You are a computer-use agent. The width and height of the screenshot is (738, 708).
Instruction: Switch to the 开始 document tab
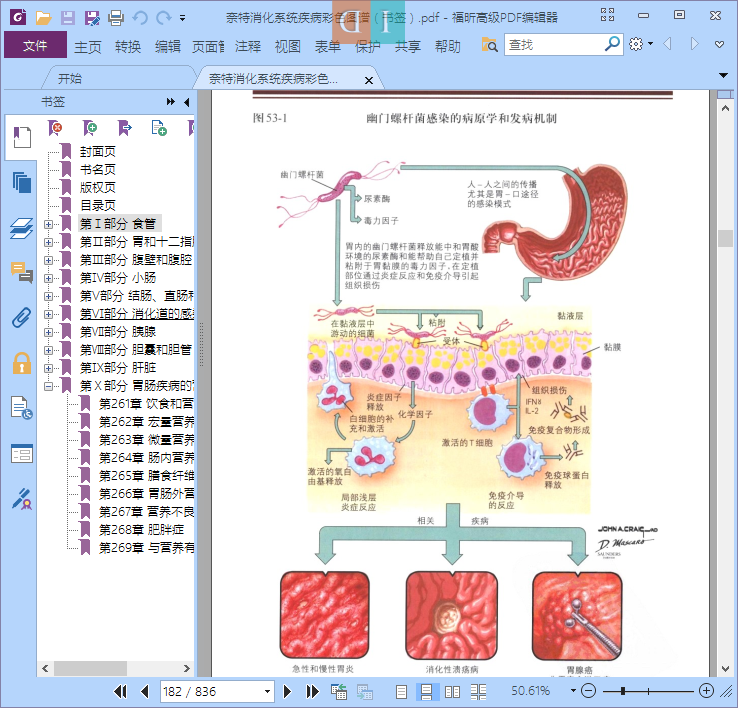(70, 78)
